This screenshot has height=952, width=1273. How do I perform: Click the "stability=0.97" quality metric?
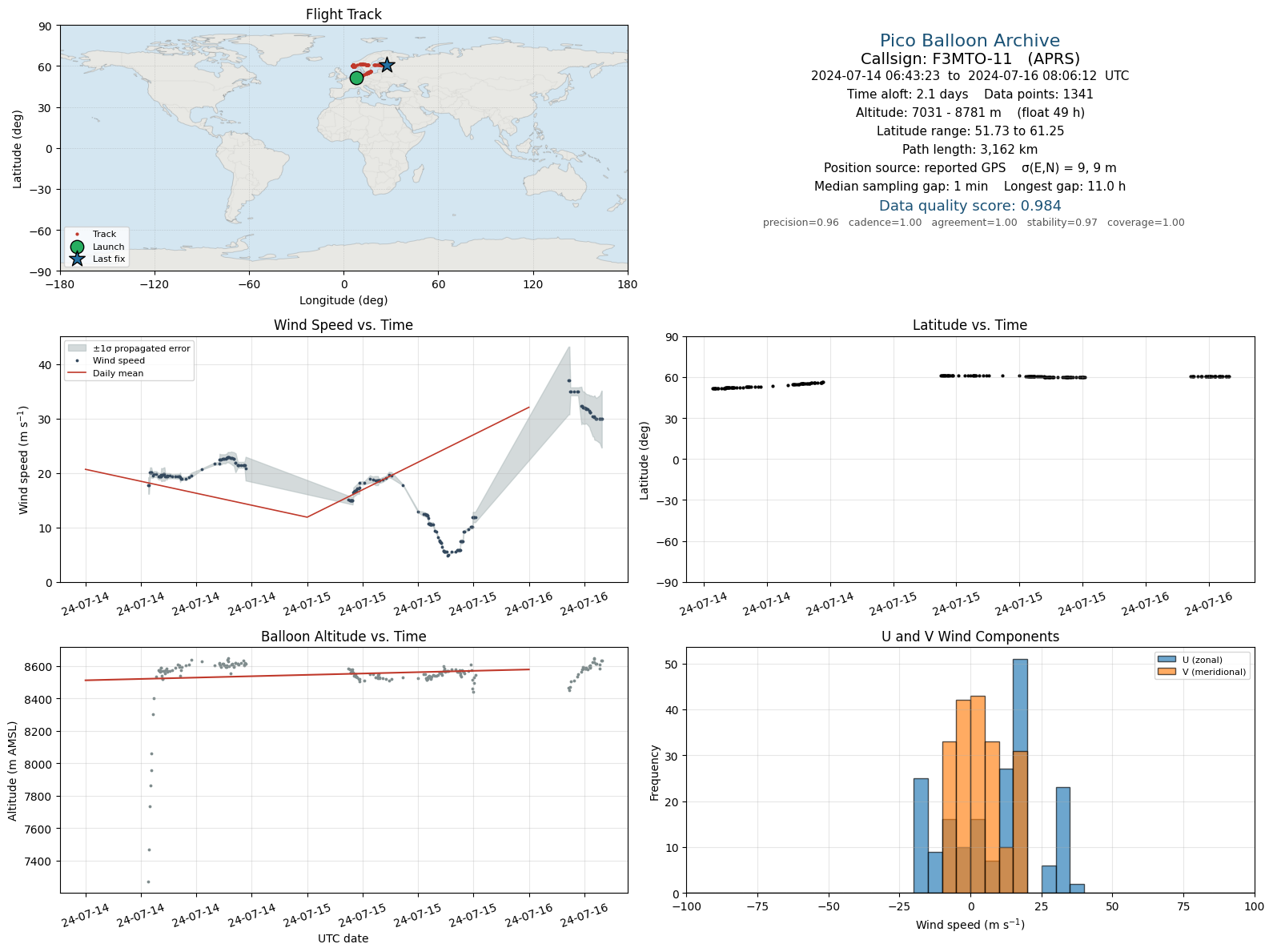pos(1062,223)
